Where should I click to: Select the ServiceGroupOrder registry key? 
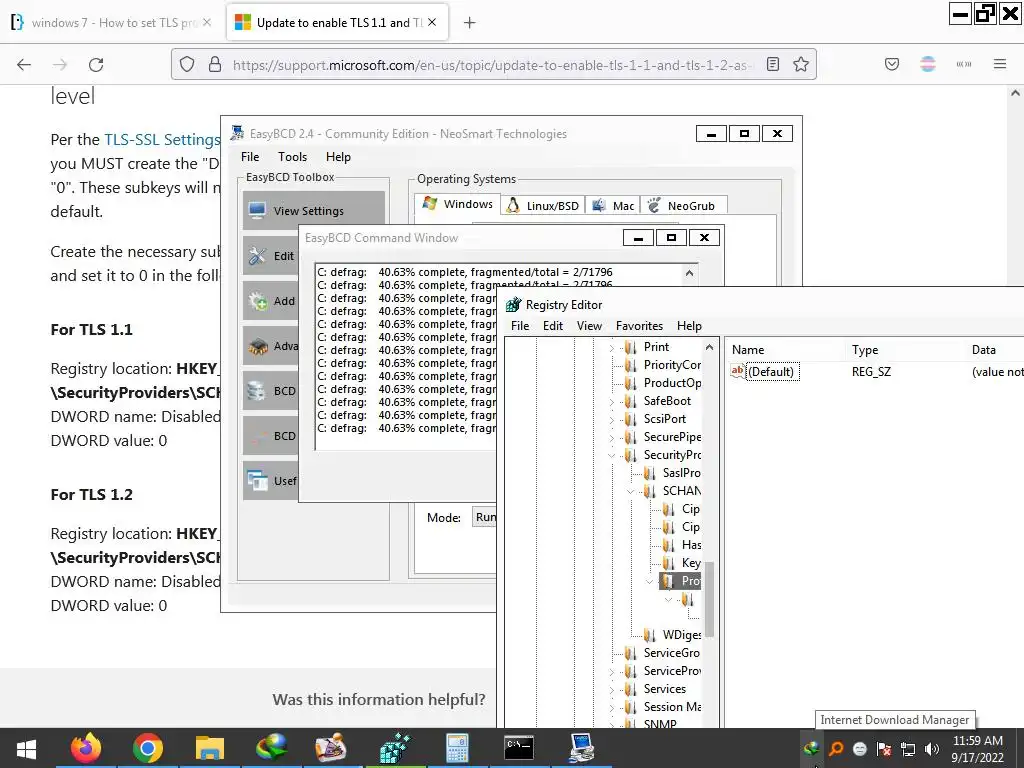pyautogui.click(x=672, y=652)
